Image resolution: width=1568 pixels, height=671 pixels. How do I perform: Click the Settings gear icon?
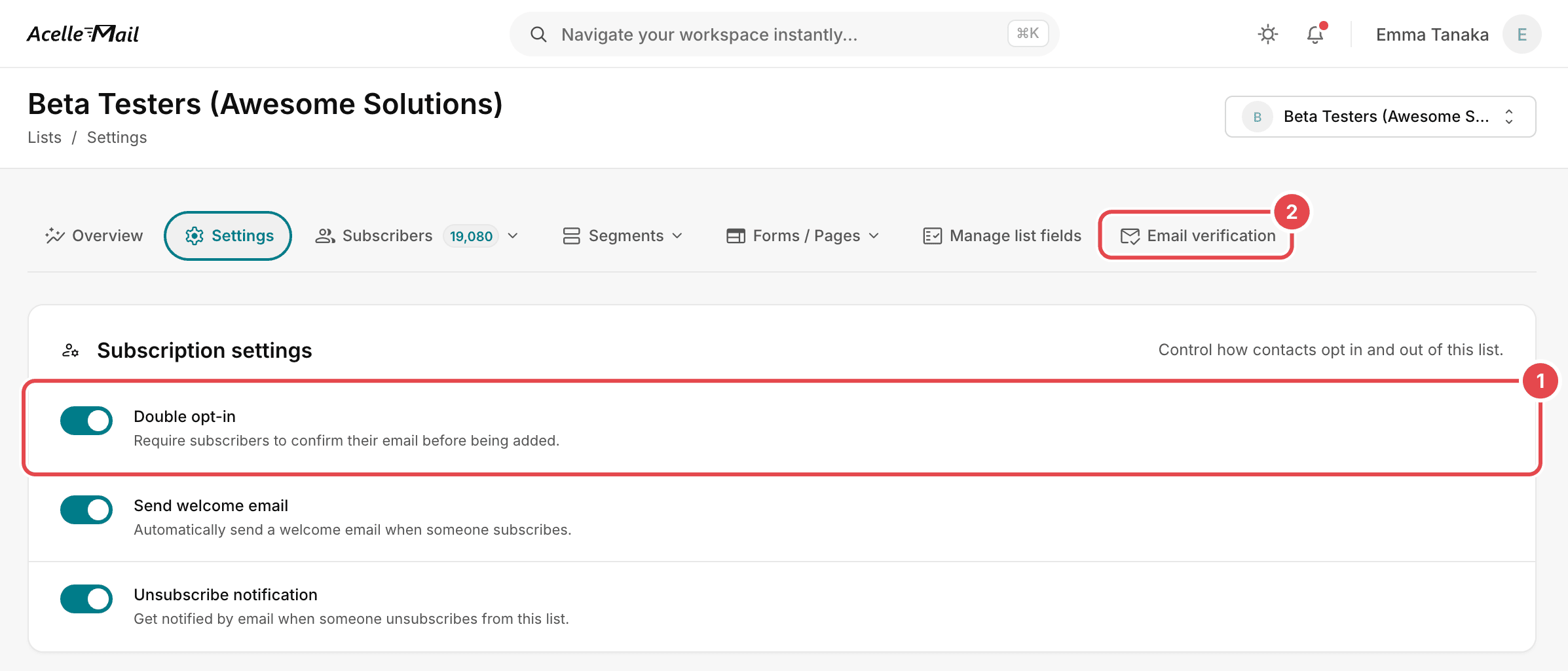pos(195,236)
